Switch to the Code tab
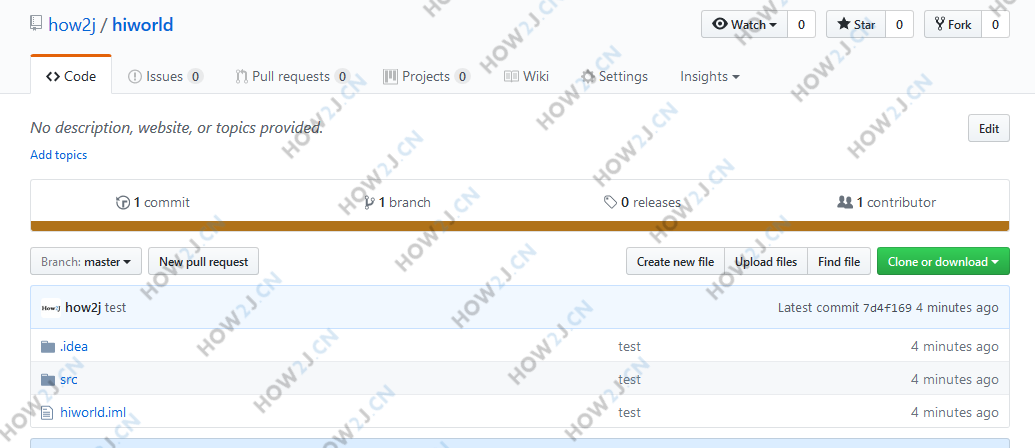The width and height of the screenshot is (1035, 448). 71,77
